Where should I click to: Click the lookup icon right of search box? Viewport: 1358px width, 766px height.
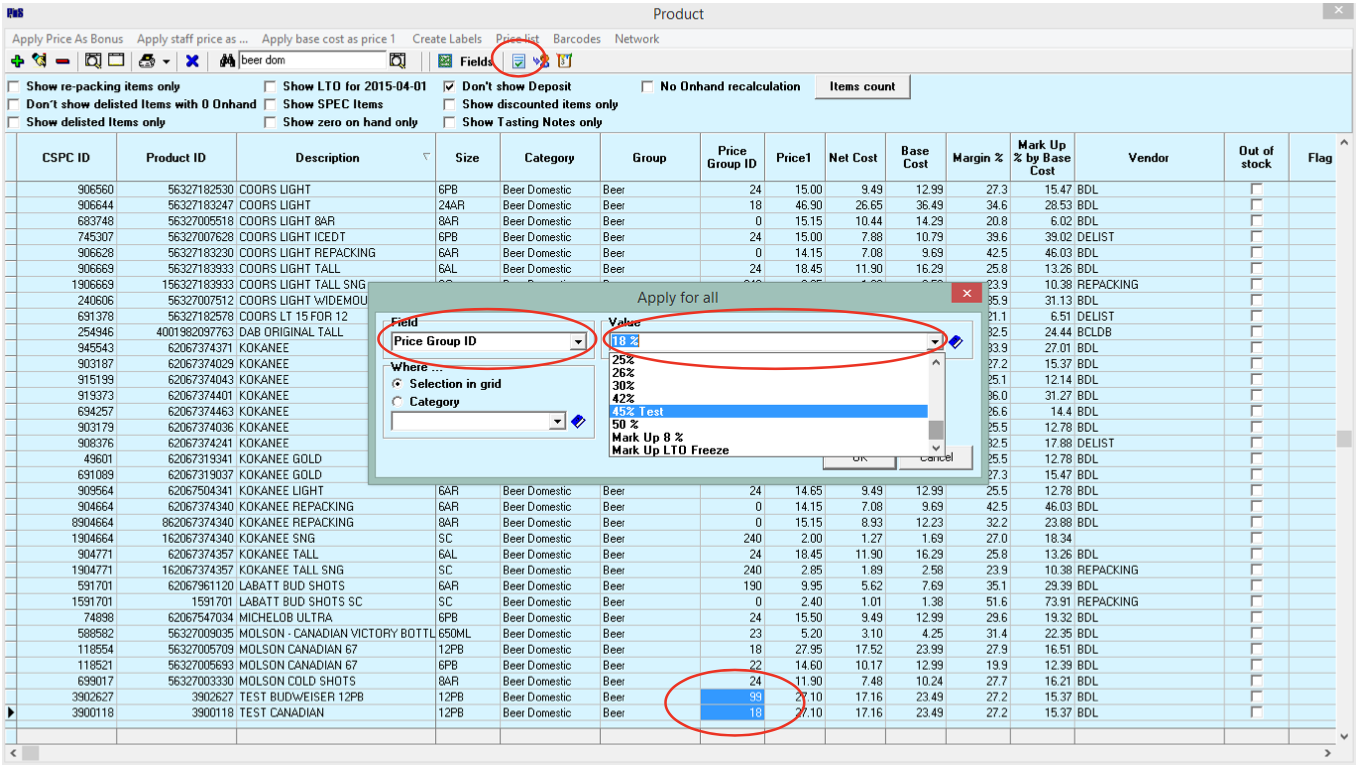(397, 61)
